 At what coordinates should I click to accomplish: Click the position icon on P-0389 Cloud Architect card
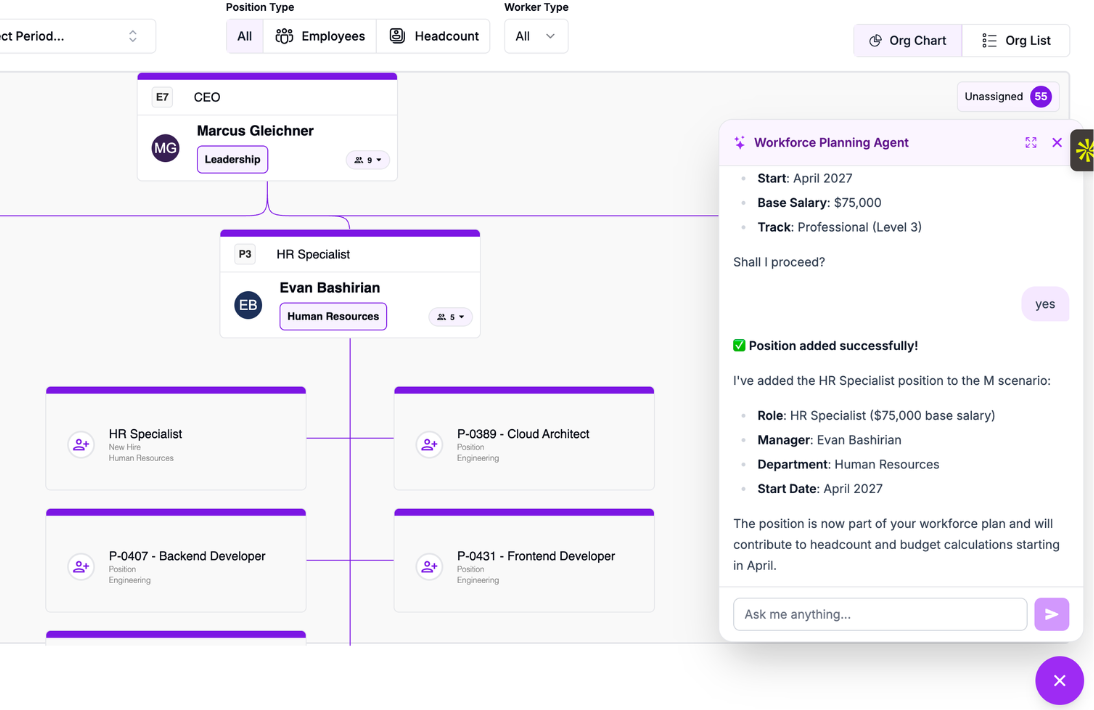[x=429, y=445]
